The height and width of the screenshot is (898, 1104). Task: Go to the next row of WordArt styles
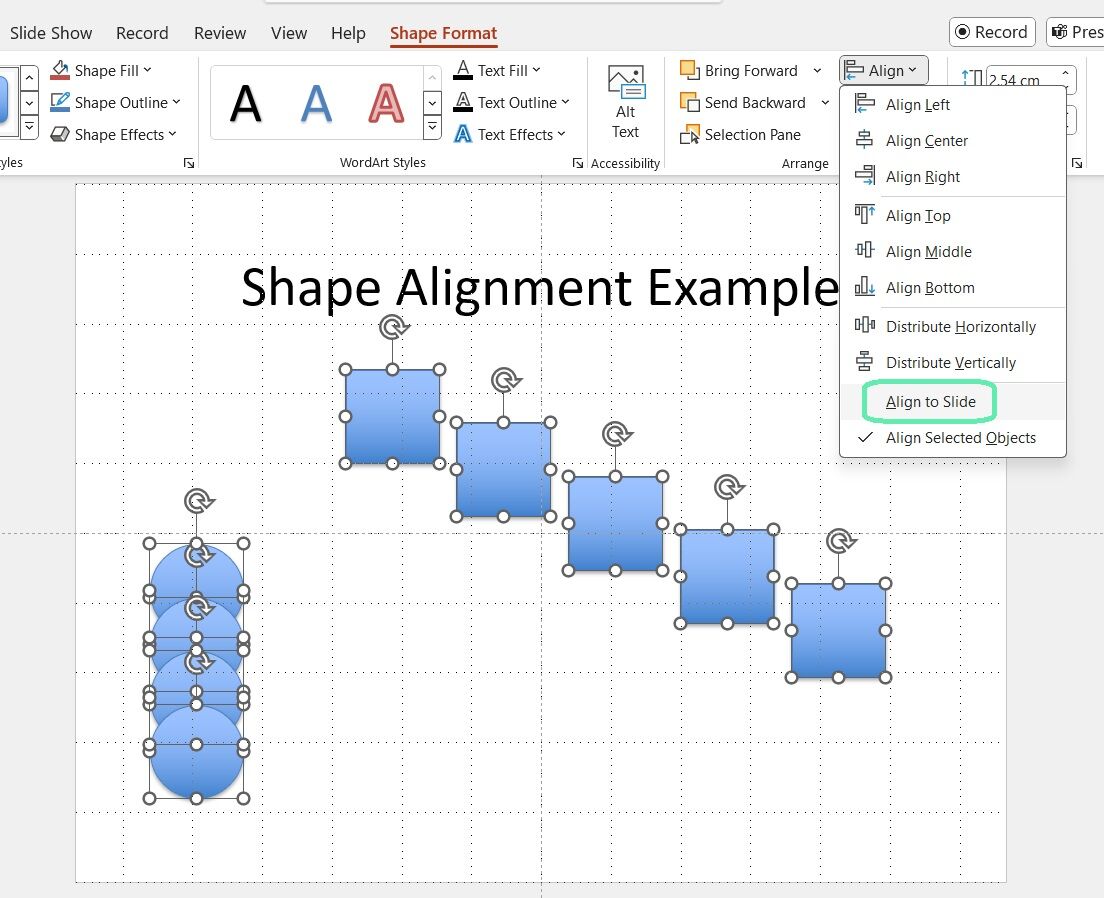tap(432, 103)
